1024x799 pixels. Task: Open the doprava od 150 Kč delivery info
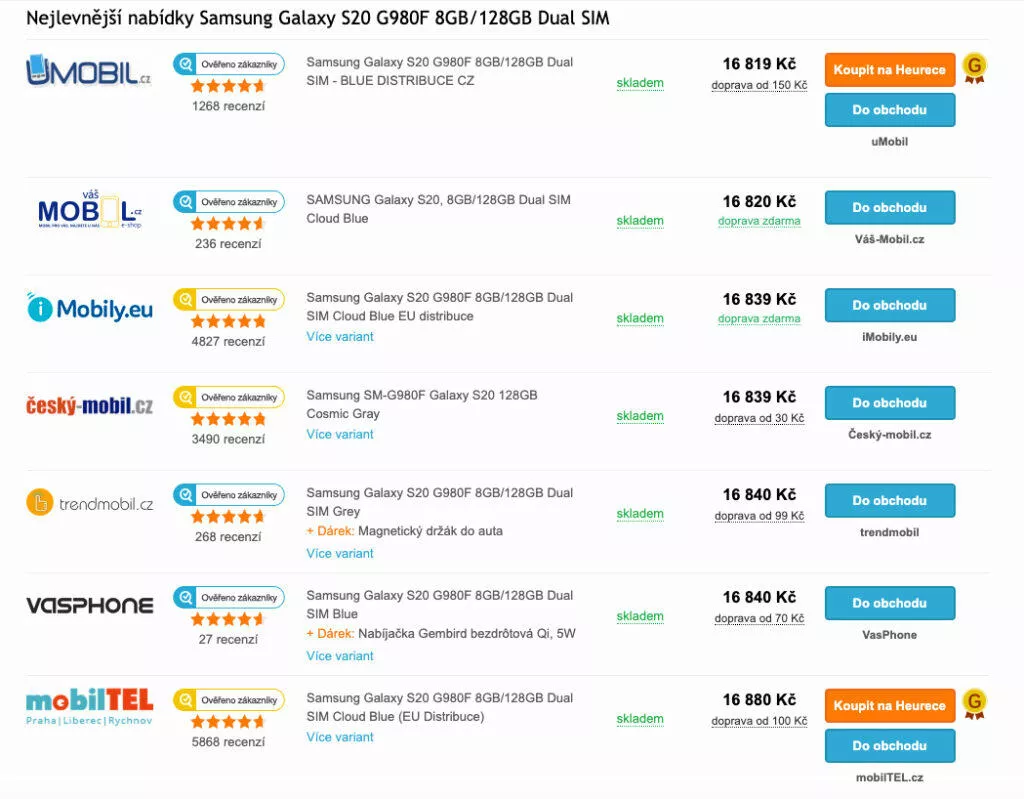(x=759, y=85)
